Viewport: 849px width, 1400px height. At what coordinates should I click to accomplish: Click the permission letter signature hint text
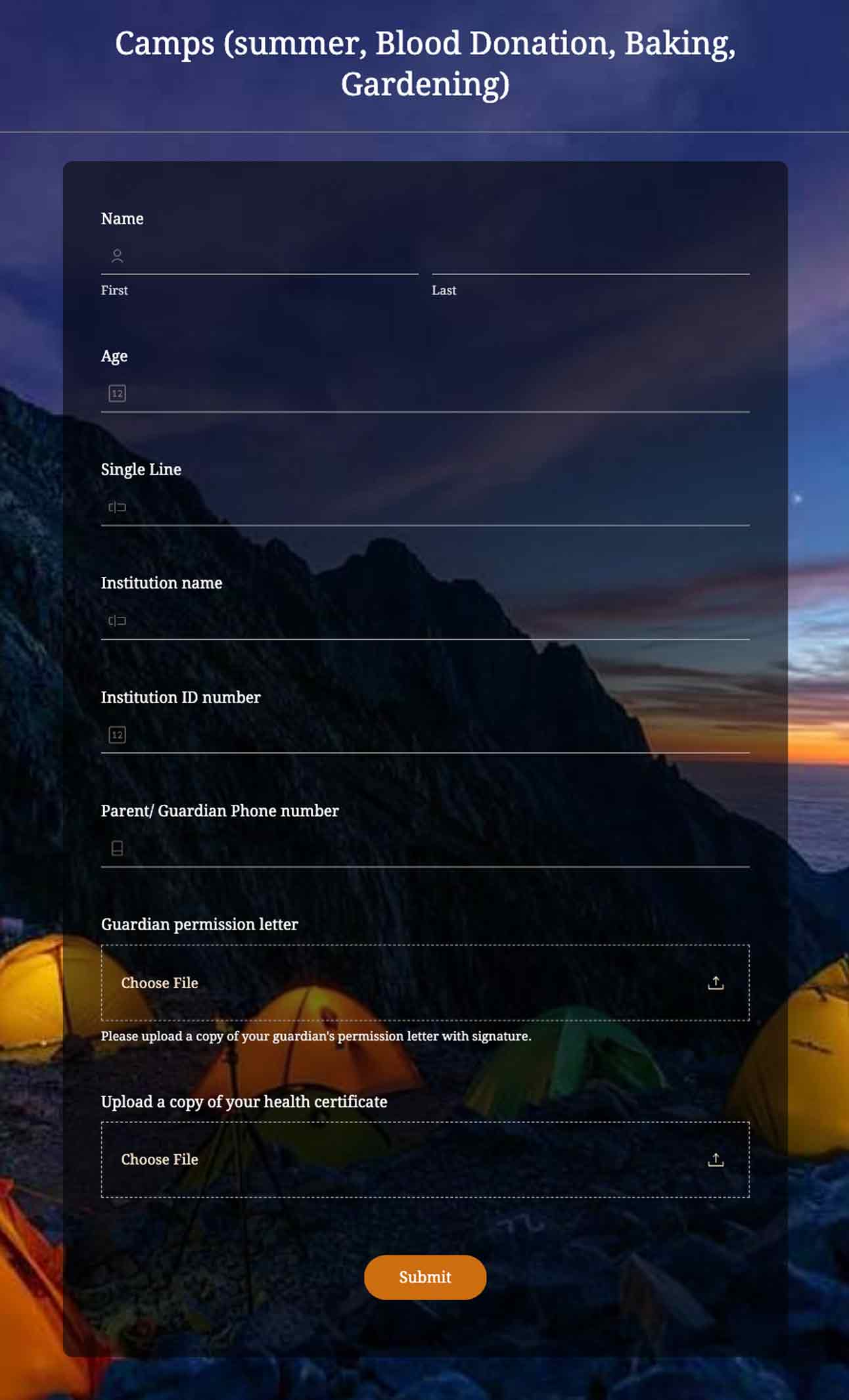(x=316, y=1036)
